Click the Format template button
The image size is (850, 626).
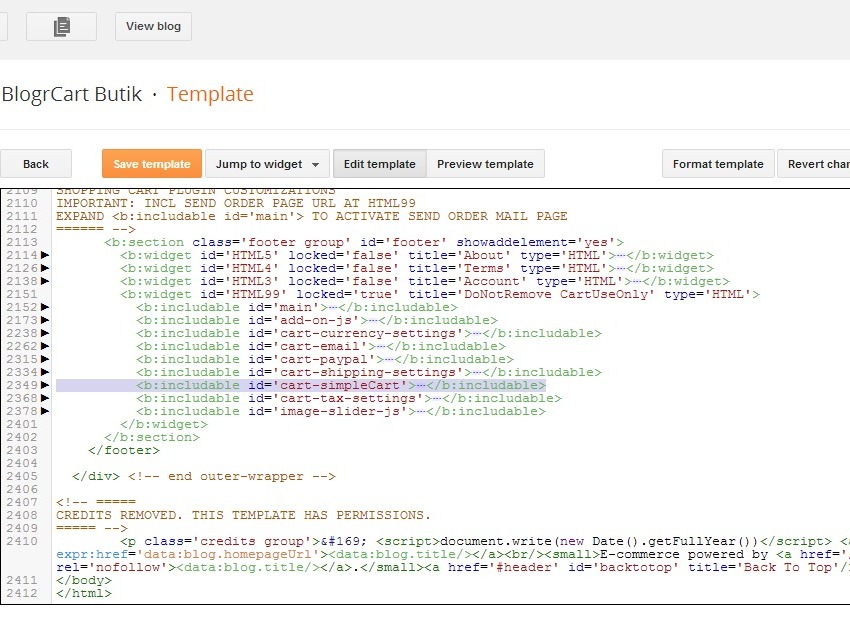(718, 164)
